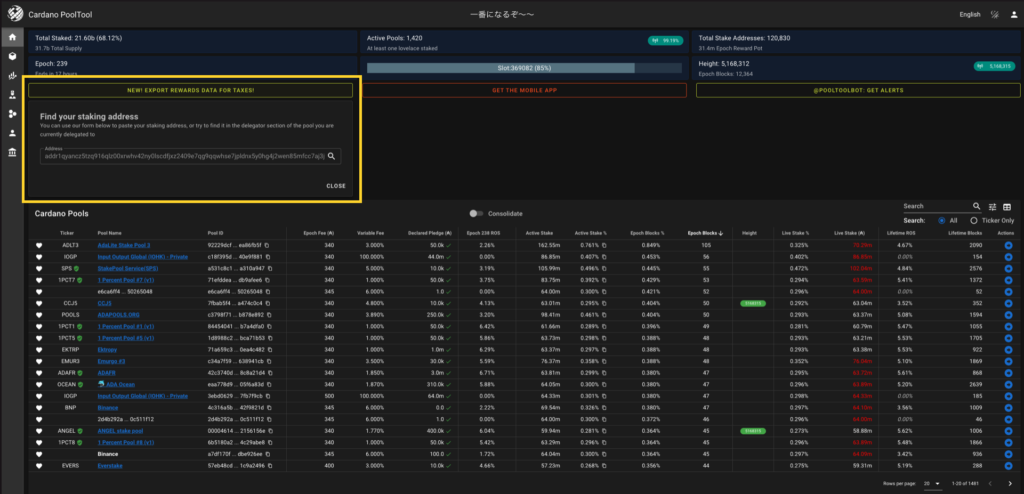Image resolution: width=1024 pixels, height=494 pixels.
Task: Select the 'All' search radio button
Action: pyautogui.click(x=941, y=220)
